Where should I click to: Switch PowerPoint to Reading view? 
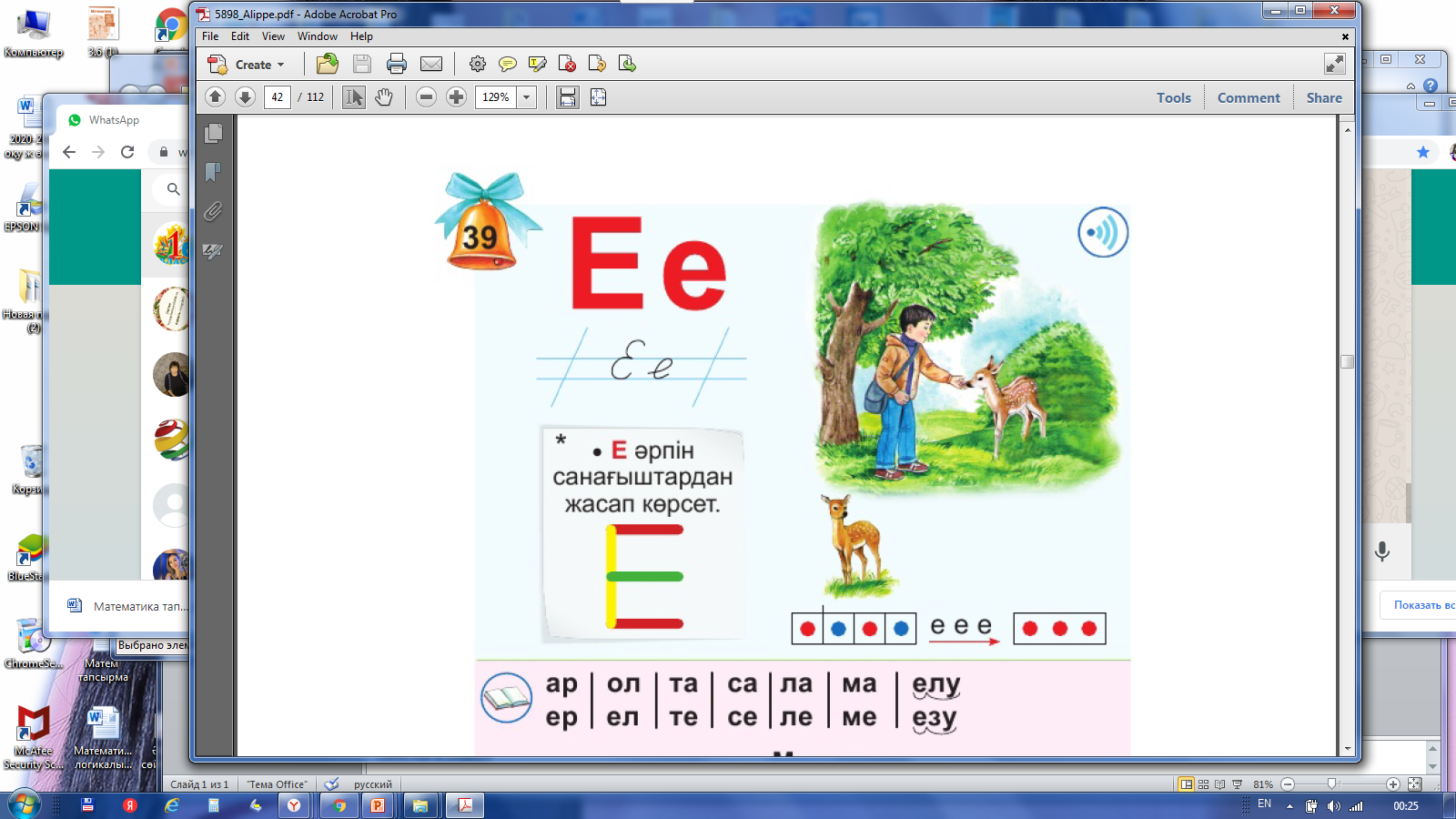(1219, 784)
